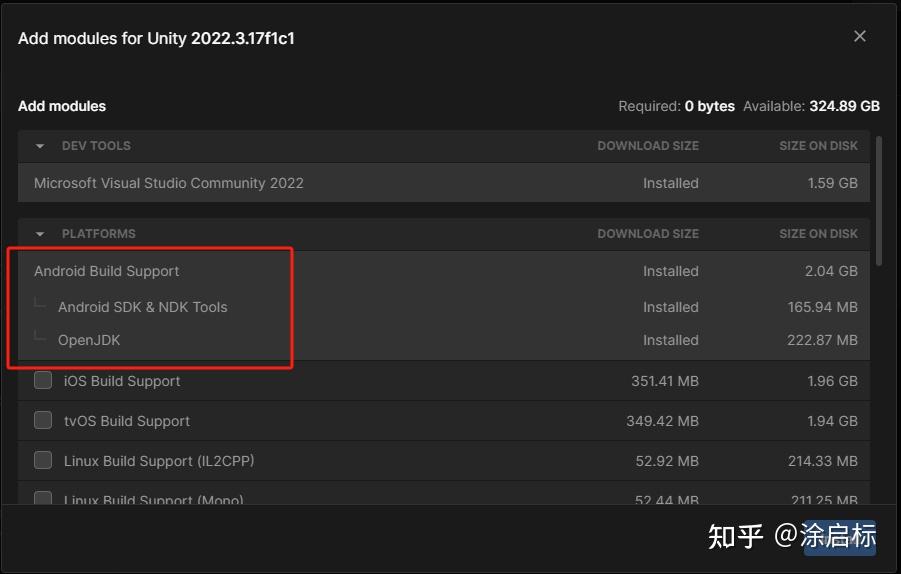Close the Add modules dialog
The width and height of the screenshot is (901, 574).
(860, 36)
